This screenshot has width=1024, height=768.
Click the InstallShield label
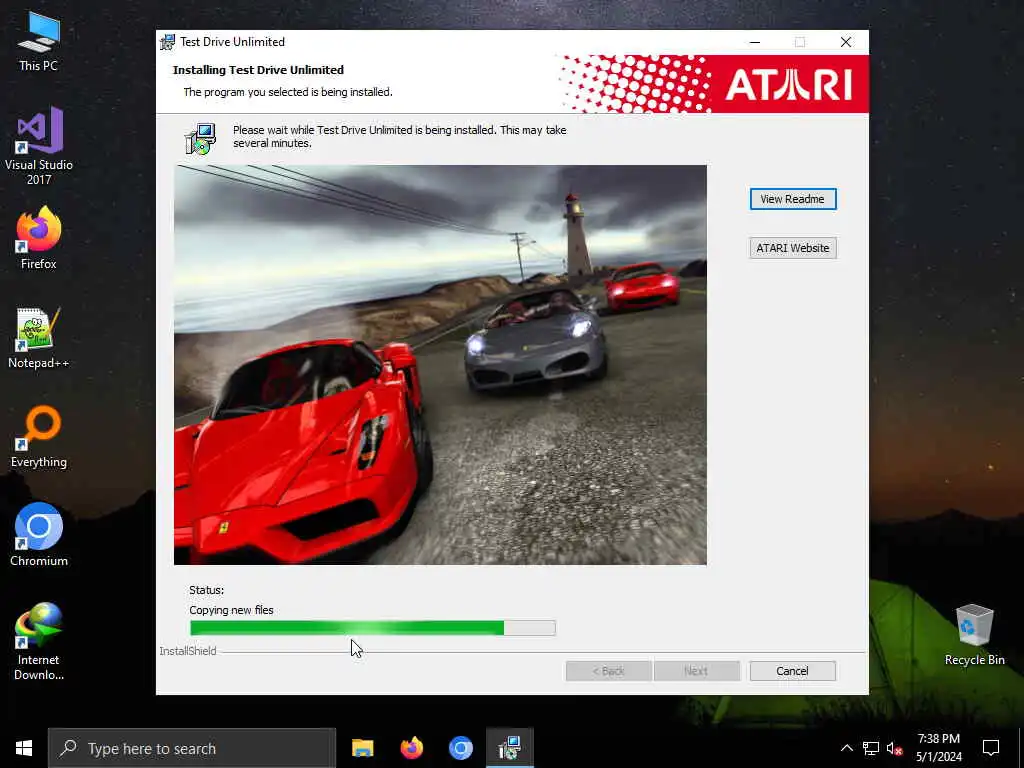[188, 651]
